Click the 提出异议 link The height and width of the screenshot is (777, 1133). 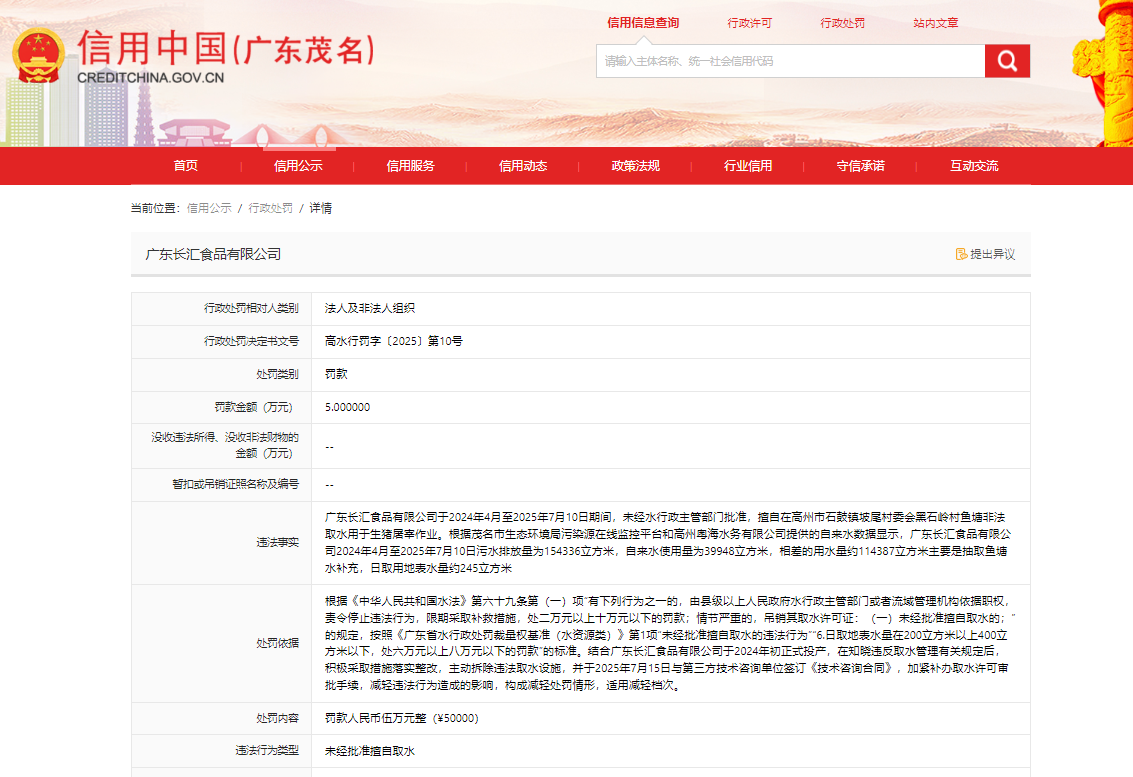[x=992, y=254]
